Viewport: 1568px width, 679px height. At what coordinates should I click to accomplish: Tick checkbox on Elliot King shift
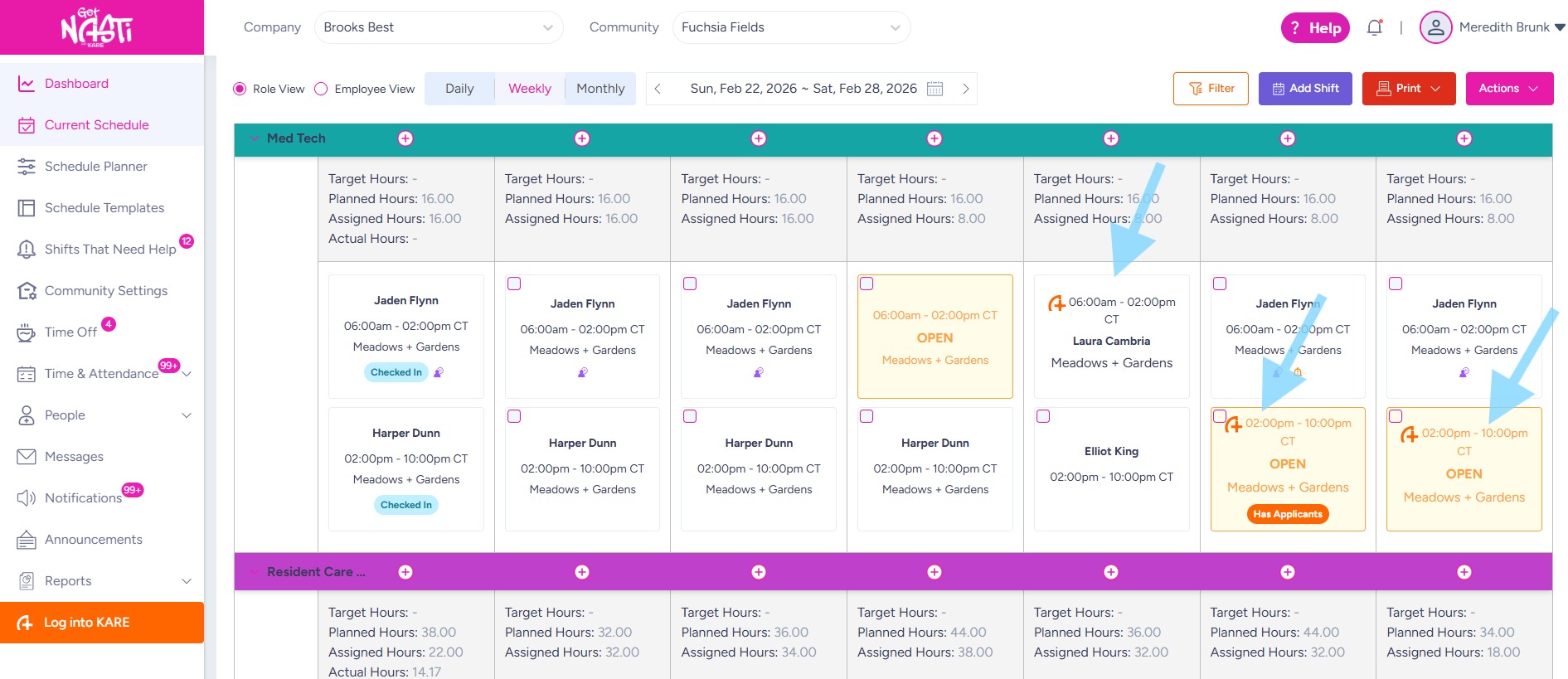(x=1043, y=416)
